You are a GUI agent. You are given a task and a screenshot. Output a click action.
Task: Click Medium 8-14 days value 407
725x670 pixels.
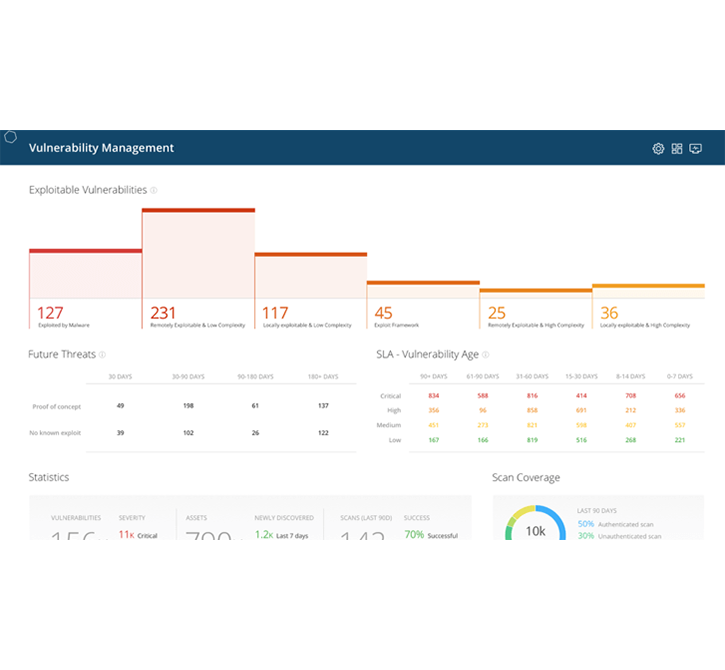pyautogui.click(x=631, y=425)
